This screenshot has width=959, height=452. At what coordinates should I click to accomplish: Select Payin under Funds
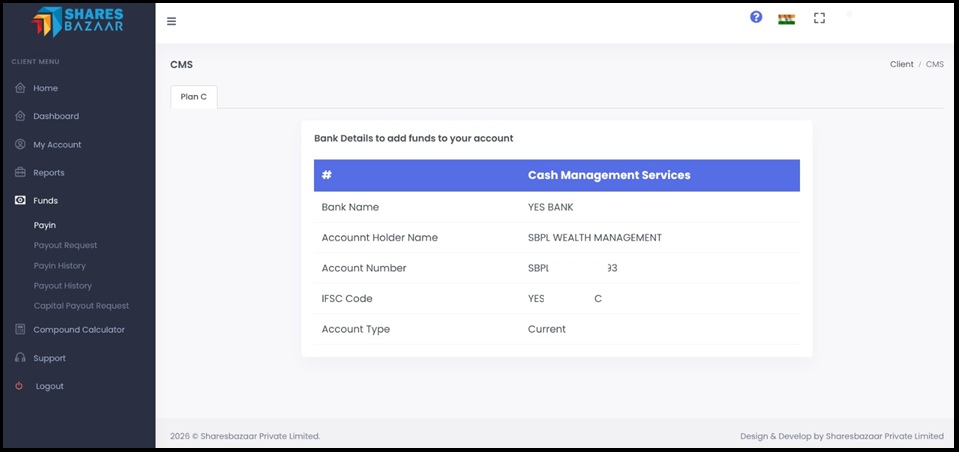[45, 225]
